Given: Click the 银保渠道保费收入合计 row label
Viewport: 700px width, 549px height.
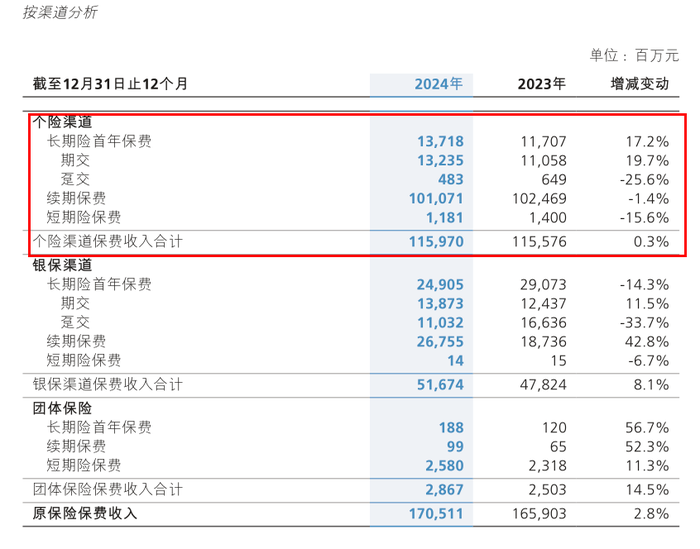Looking at the screenshot, I should (x=108, y=384).
